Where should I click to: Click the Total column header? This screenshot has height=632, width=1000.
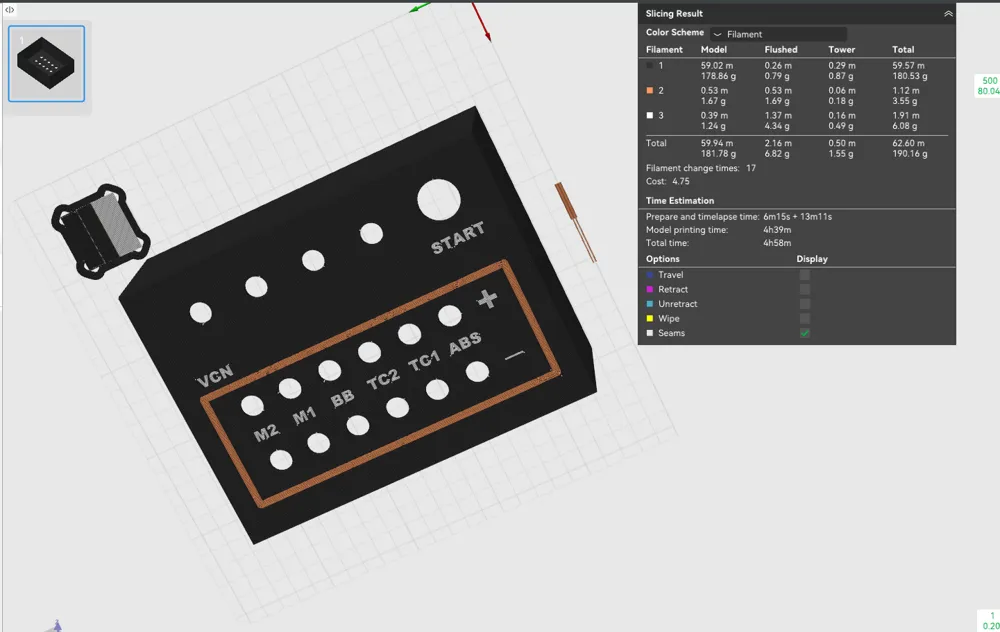pyautogui.click(x=903, y=50)
